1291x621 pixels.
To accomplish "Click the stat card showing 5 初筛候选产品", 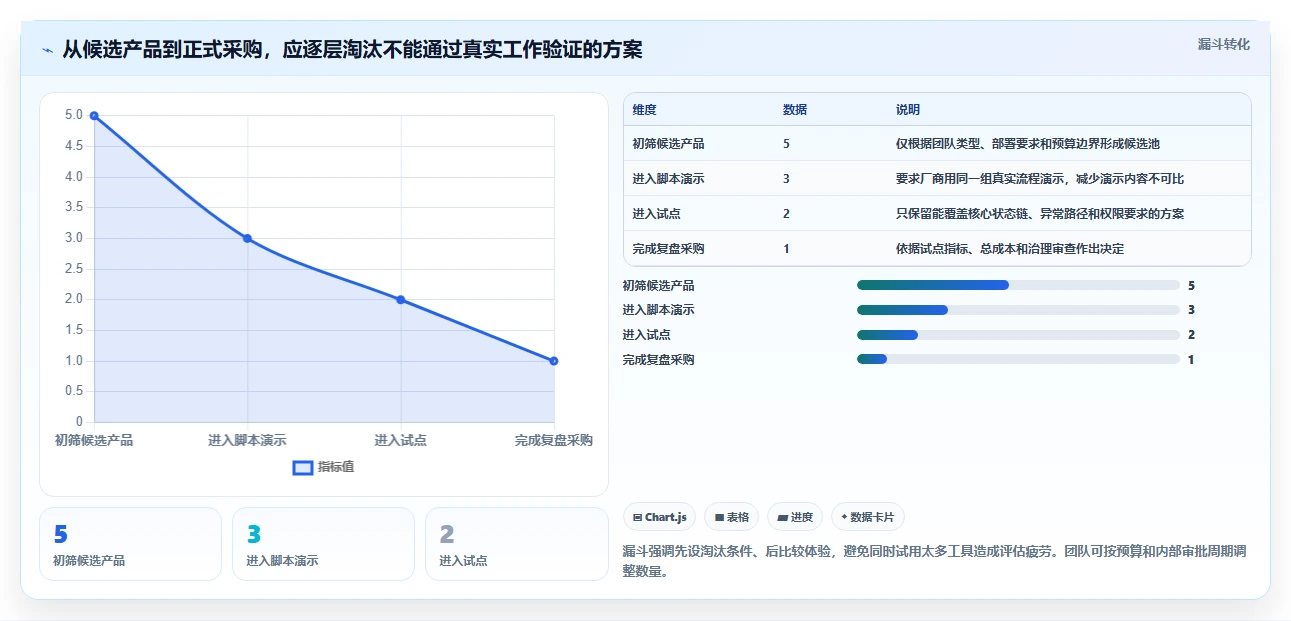I will coord(130,544).
